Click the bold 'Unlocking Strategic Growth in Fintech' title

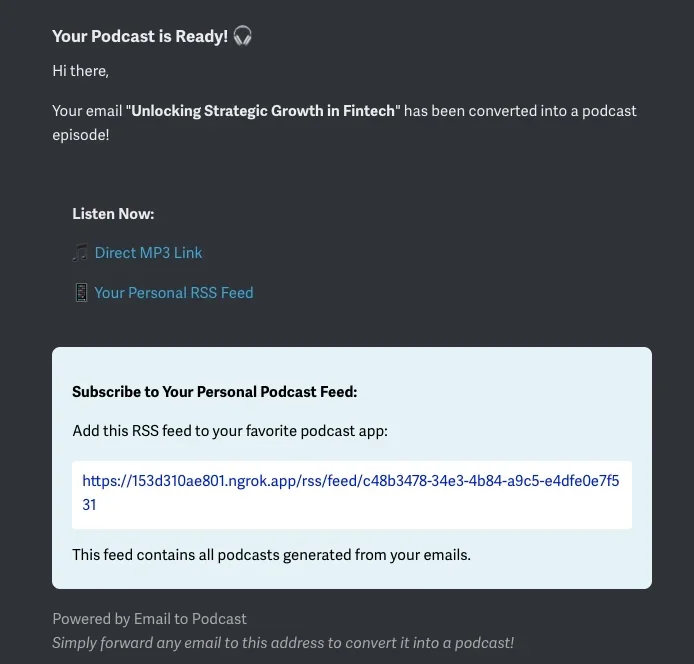tap(263, 111)
